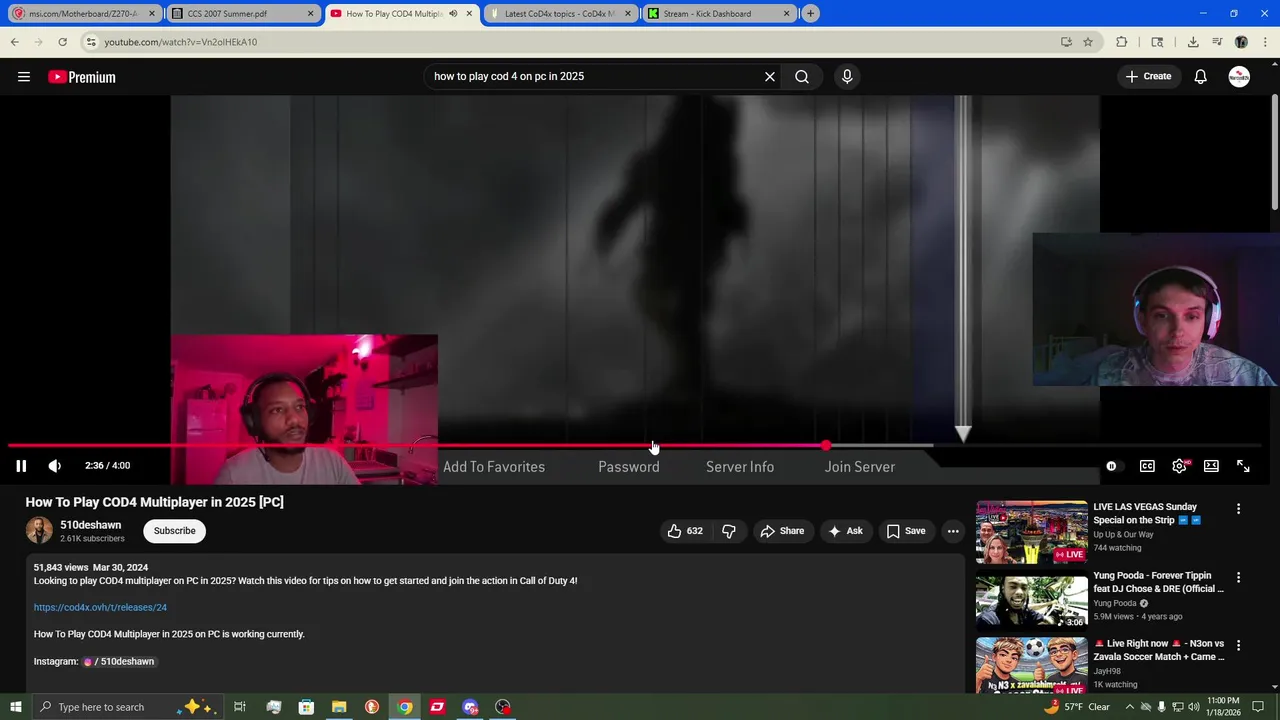
Task: Bookmark this page with the star
Action: tap(1088, 42)
